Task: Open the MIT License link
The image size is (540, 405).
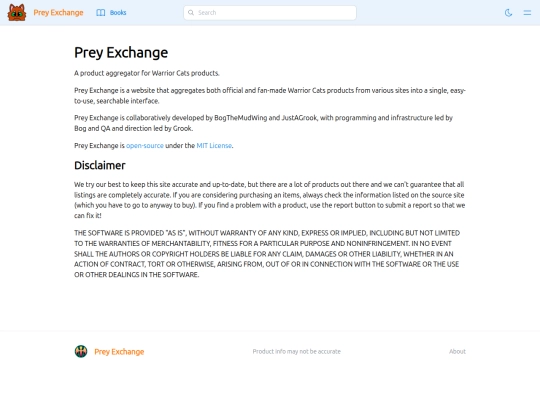Action: (x=214, y=146)
